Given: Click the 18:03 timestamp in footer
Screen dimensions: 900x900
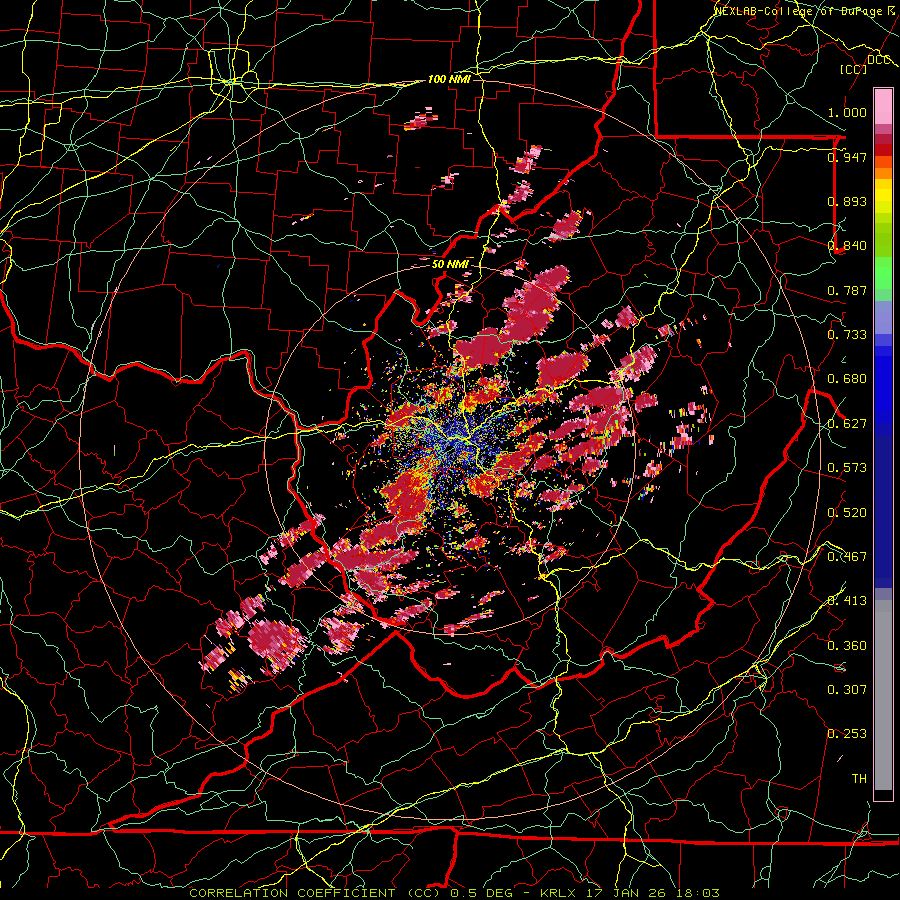Looking at the screenshot, I should [696, 893].
